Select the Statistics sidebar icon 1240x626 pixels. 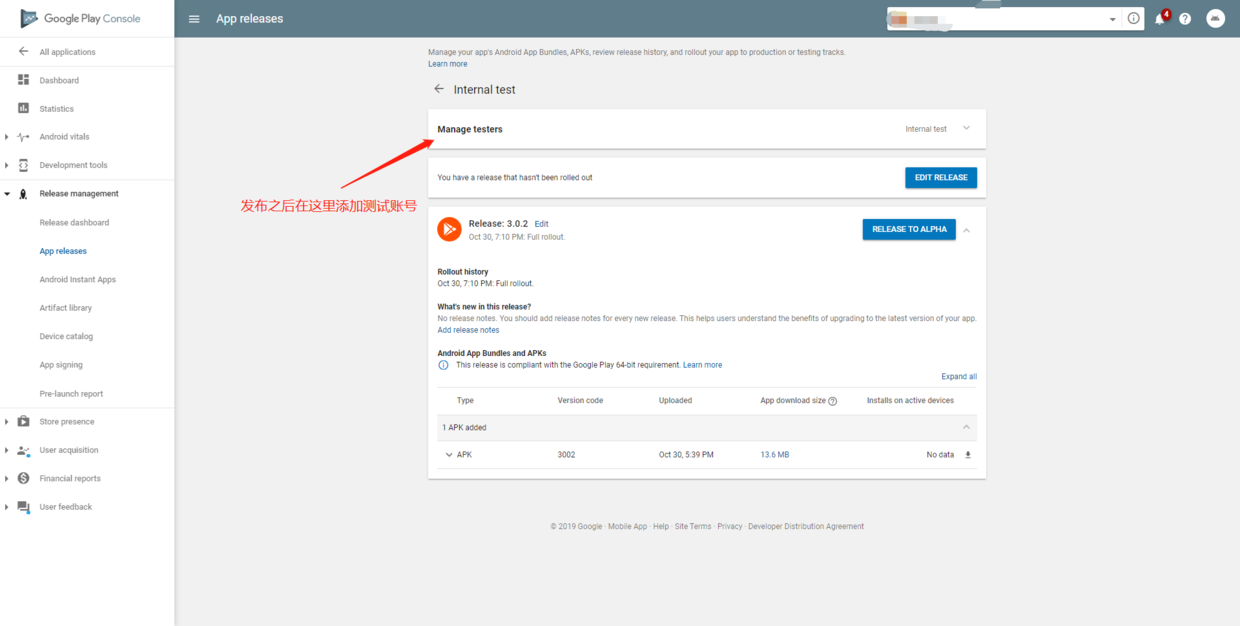click(x=22, y=108)
